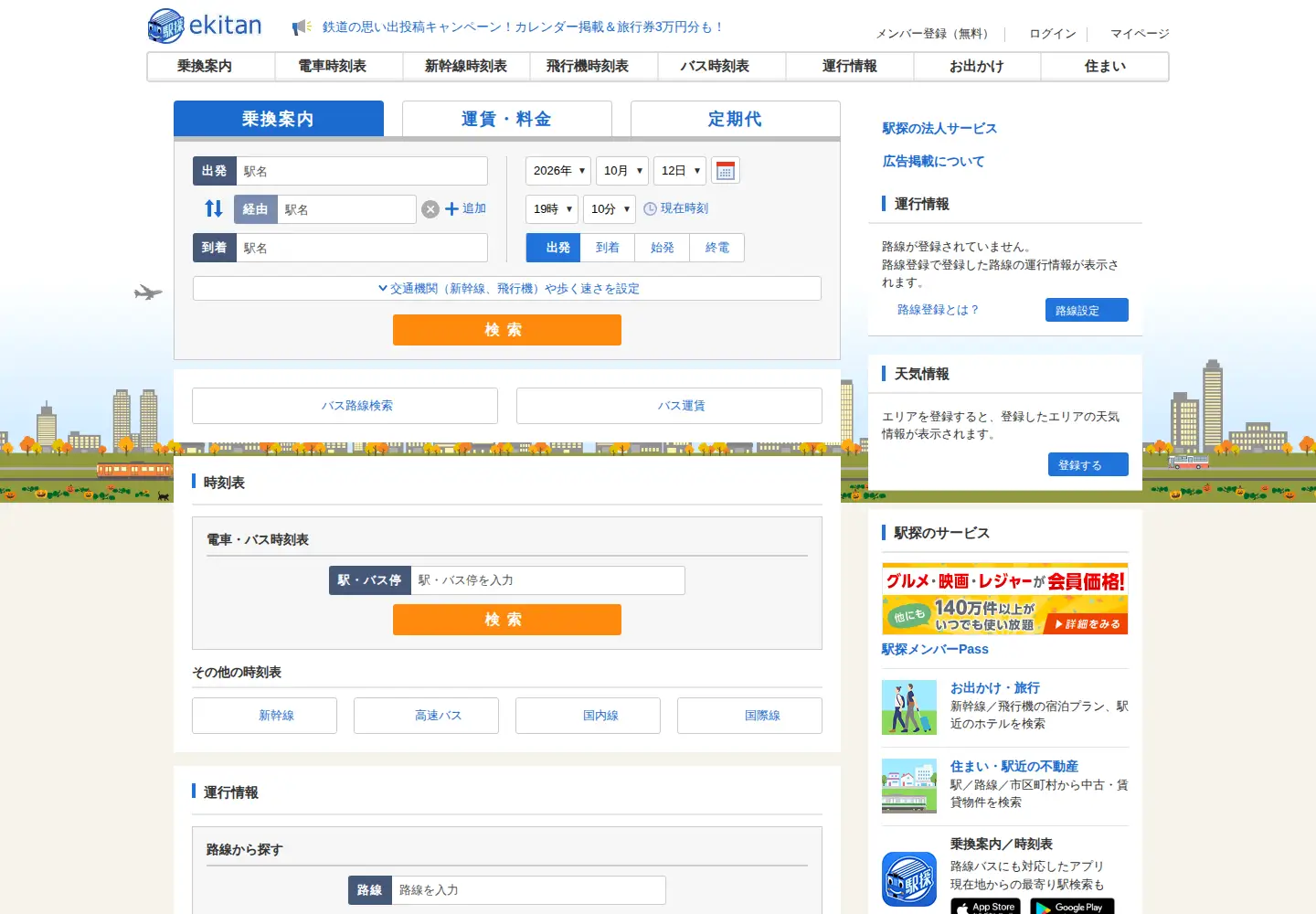Click the 検索 button under 電車・バス時刻表
The height and width of the screenshot is (914, 1316).
(507, 620)
